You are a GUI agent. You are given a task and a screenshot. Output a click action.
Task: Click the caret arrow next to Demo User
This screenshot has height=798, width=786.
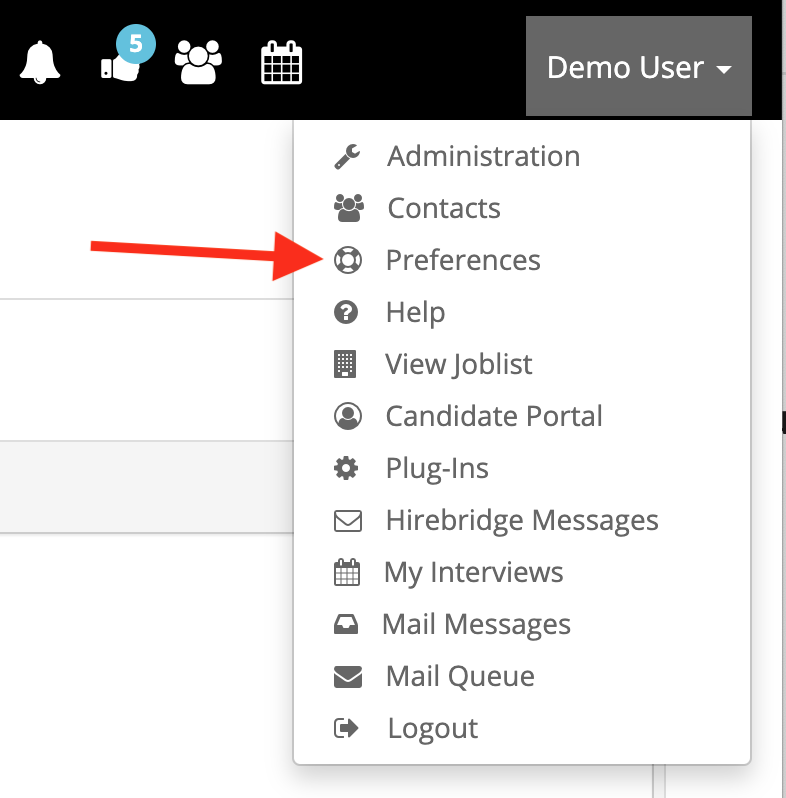(724, 70)
